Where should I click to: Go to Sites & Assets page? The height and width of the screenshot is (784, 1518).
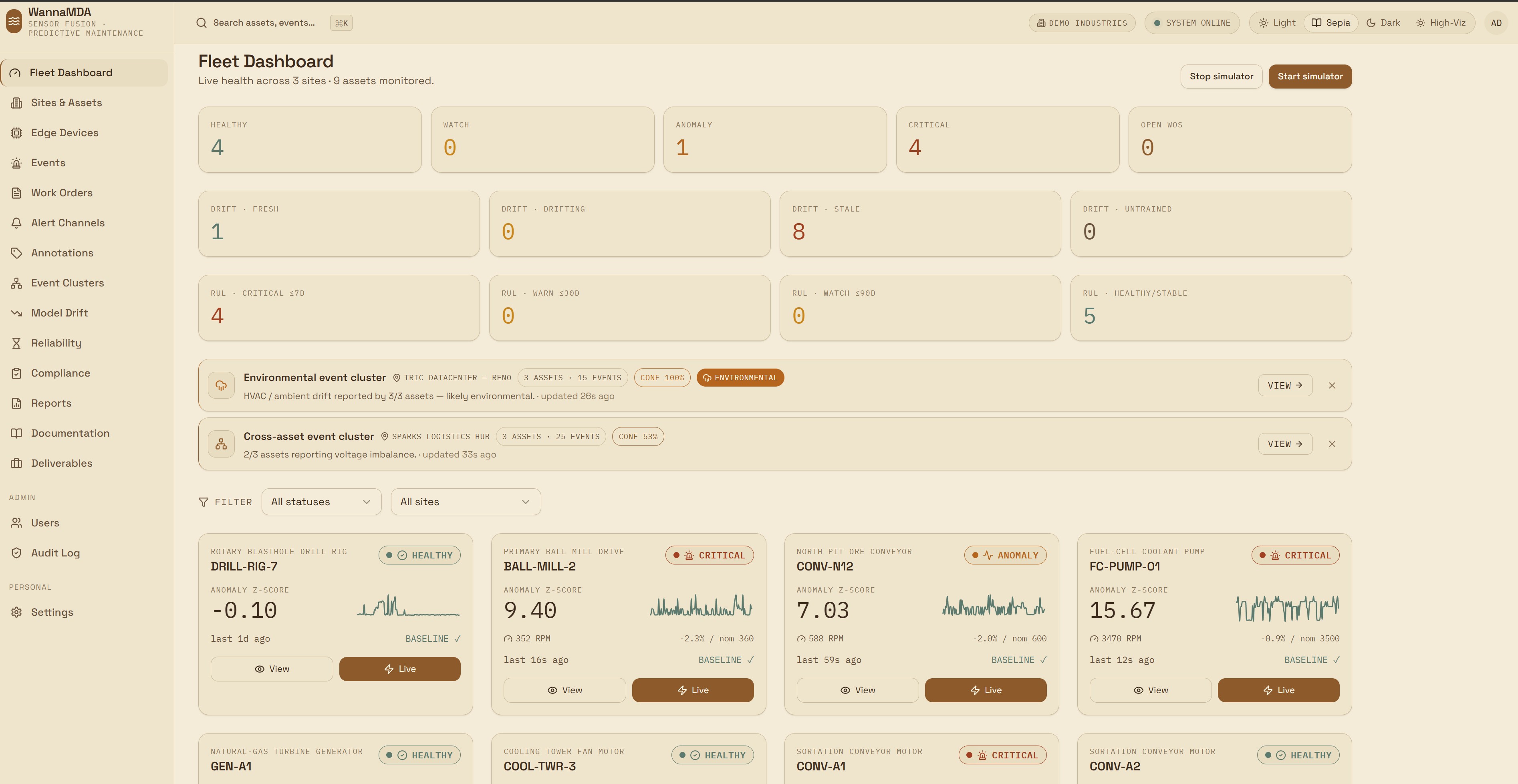pyautogui.click(x=84, y=103)
